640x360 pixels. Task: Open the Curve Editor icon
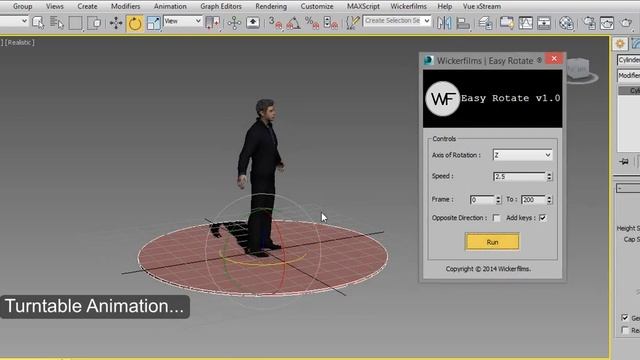click(525, 23)
